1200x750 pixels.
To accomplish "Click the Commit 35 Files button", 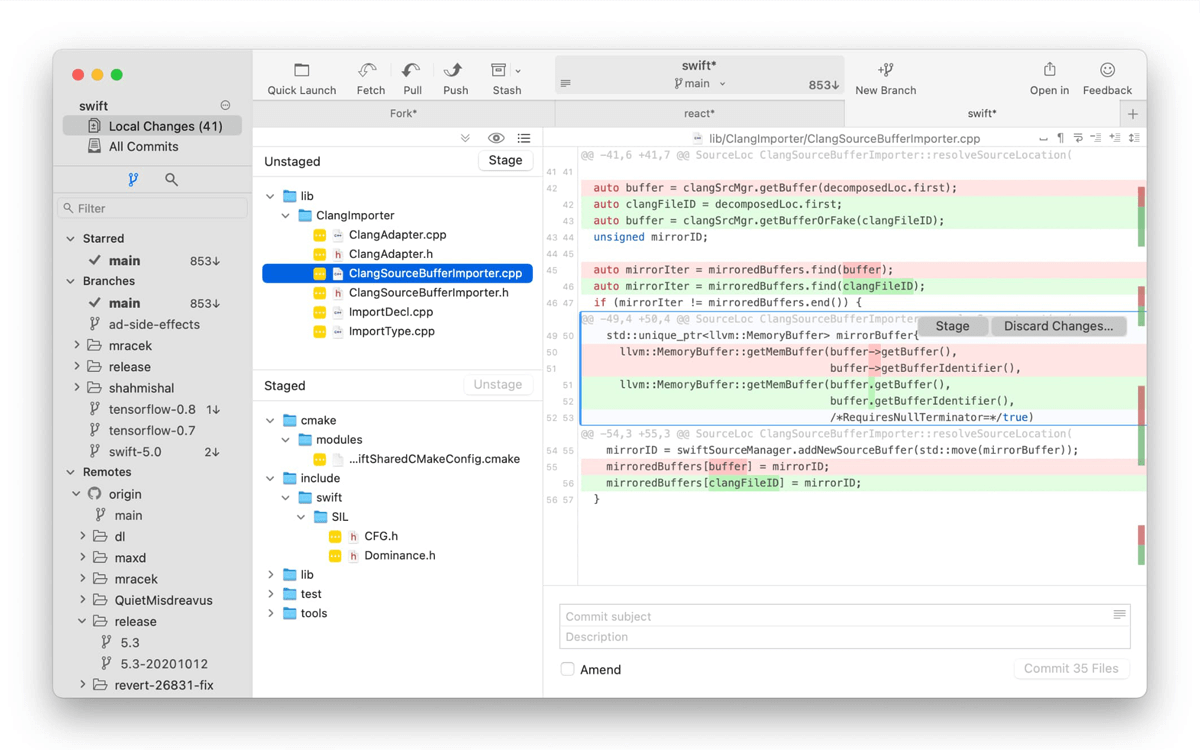I will pos(1071,668).
